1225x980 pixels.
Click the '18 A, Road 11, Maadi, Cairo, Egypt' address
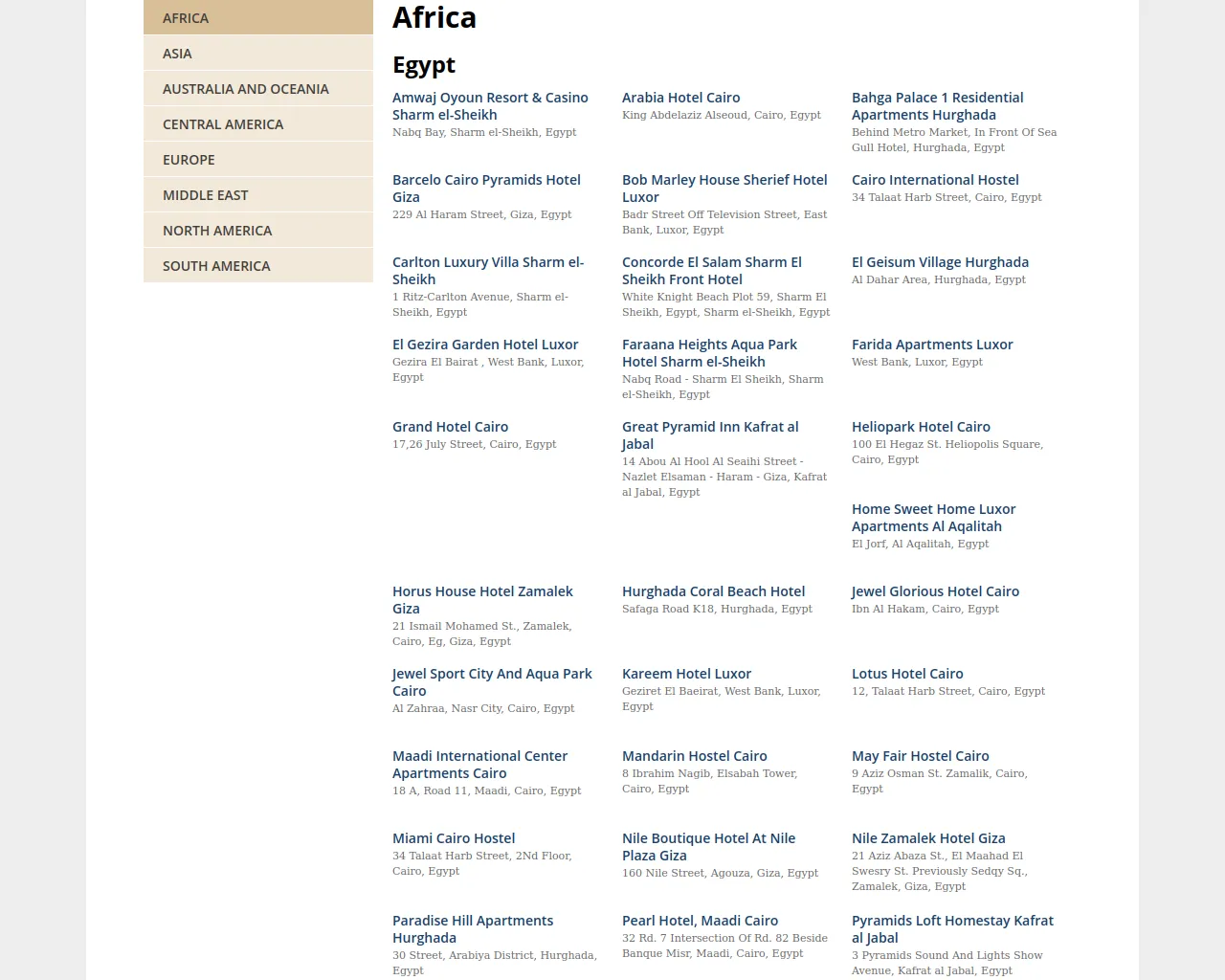point(486,791)
